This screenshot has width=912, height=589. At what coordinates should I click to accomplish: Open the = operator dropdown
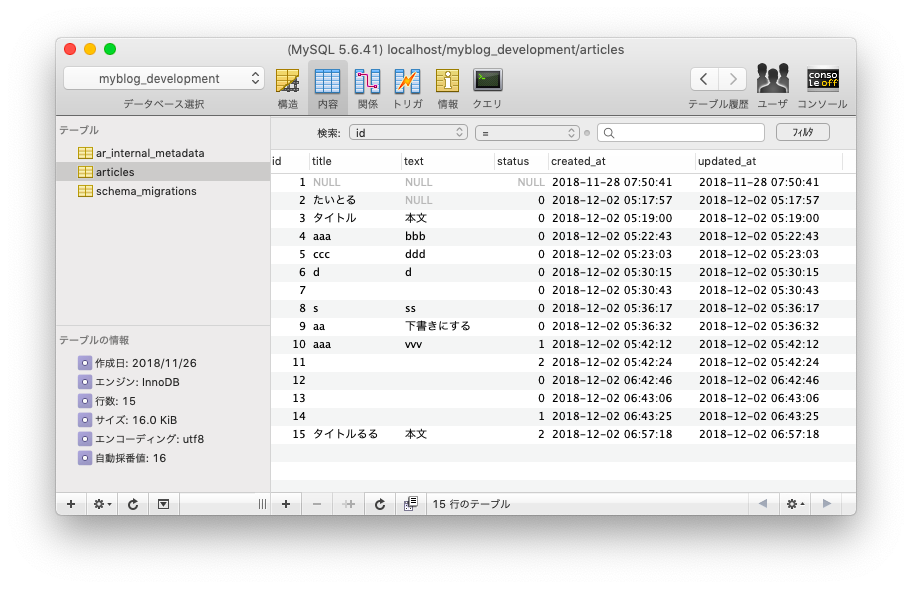tap(527, 133)
